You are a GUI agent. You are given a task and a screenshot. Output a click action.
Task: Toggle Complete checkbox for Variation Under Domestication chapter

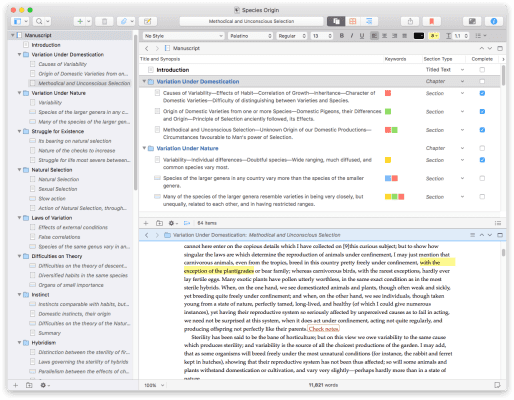pyautogui.click(x=482, y=81)
